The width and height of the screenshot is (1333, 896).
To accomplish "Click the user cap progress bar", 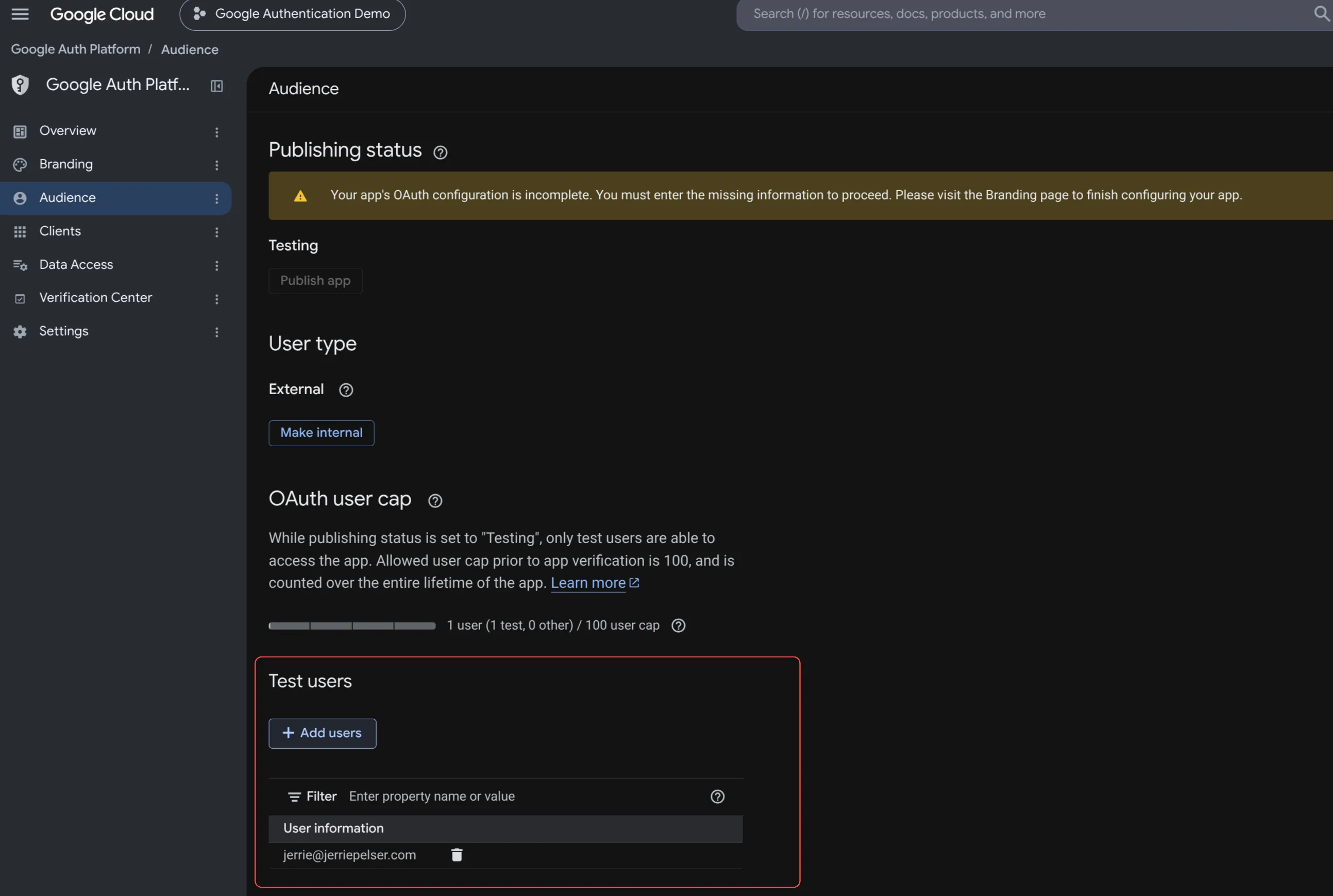I will [x=352, y=625].
